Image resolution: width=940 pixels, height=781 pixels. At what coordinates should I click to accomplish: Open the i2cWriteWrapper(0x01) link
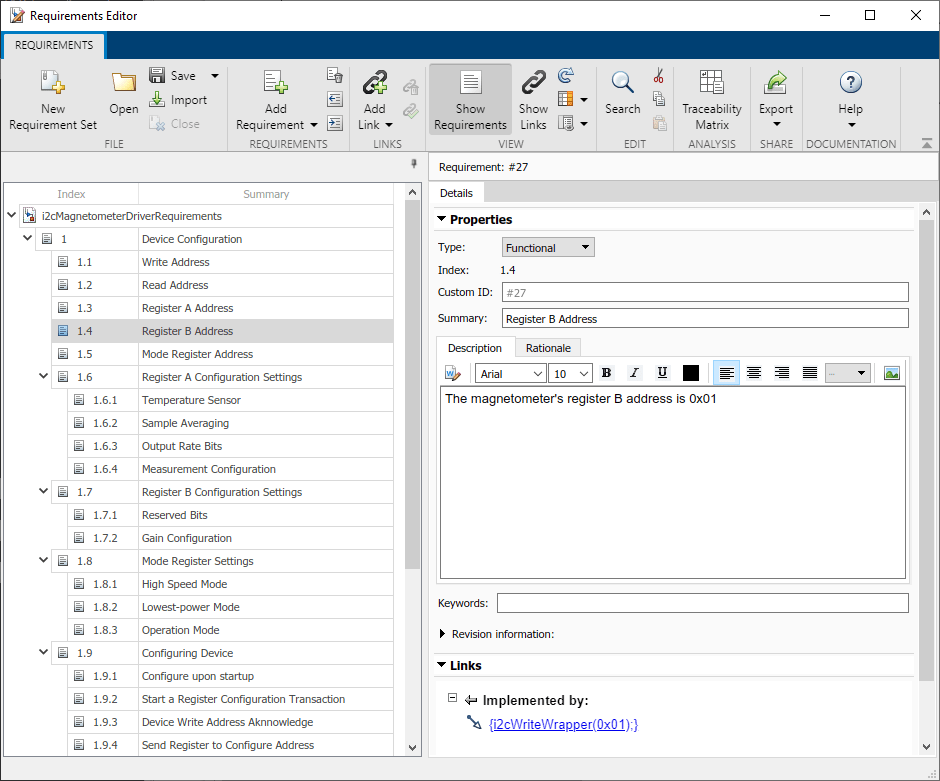pos(563,724)
